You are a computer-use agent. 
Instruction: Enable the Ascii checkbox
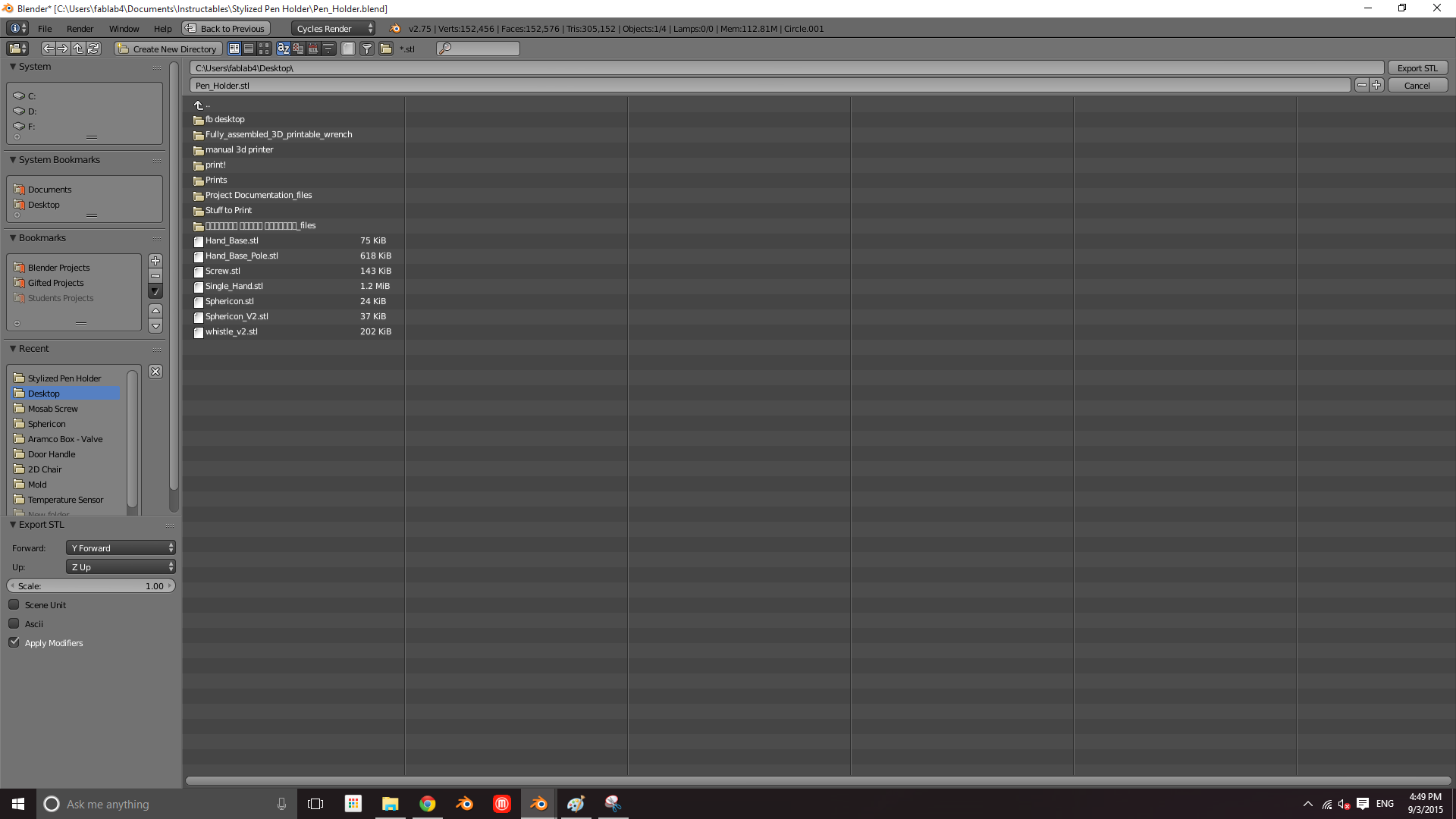click(14, 623)
